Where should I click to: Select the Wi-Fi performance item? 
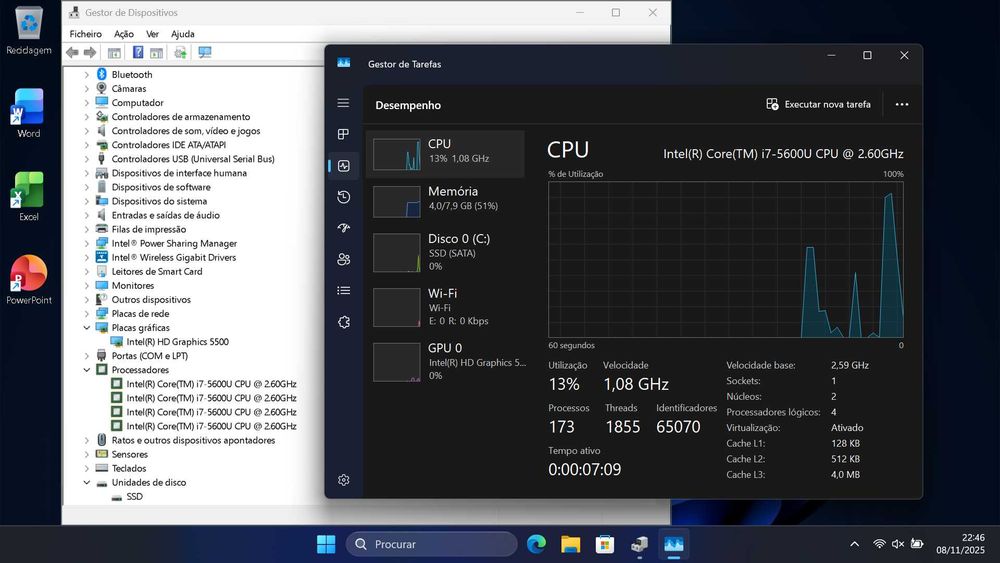[445, 307]
